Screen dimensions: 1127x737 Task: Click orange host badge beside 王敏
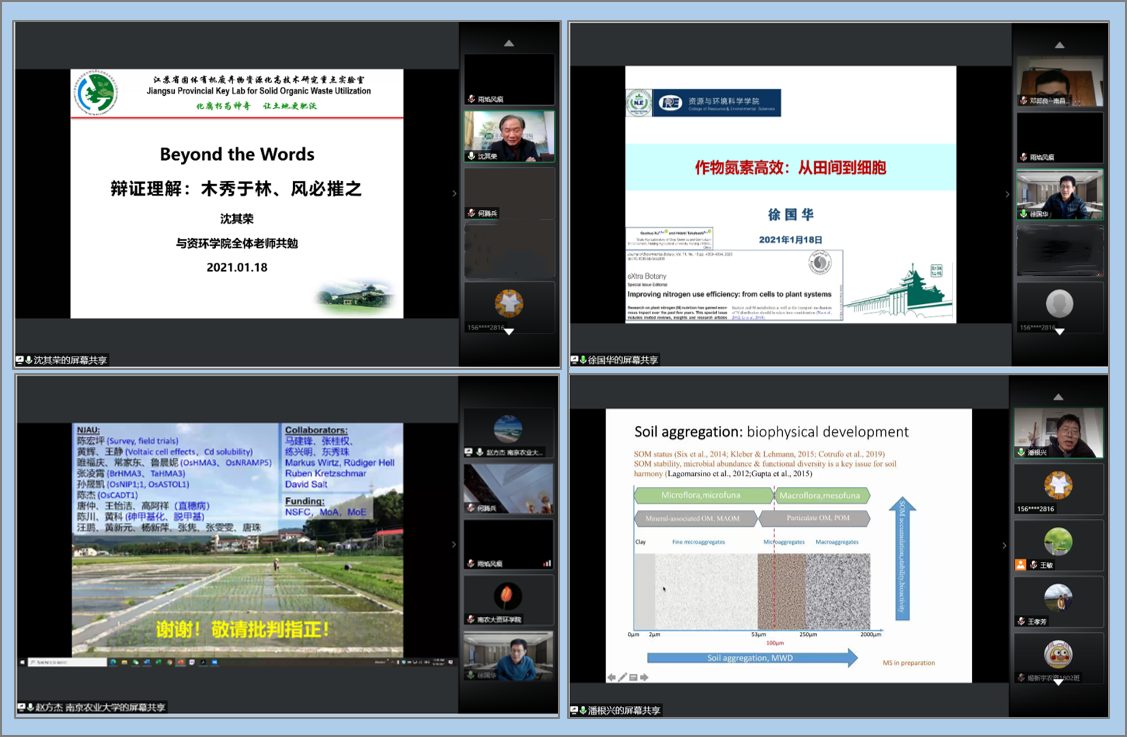click(x=1021, y=564)
